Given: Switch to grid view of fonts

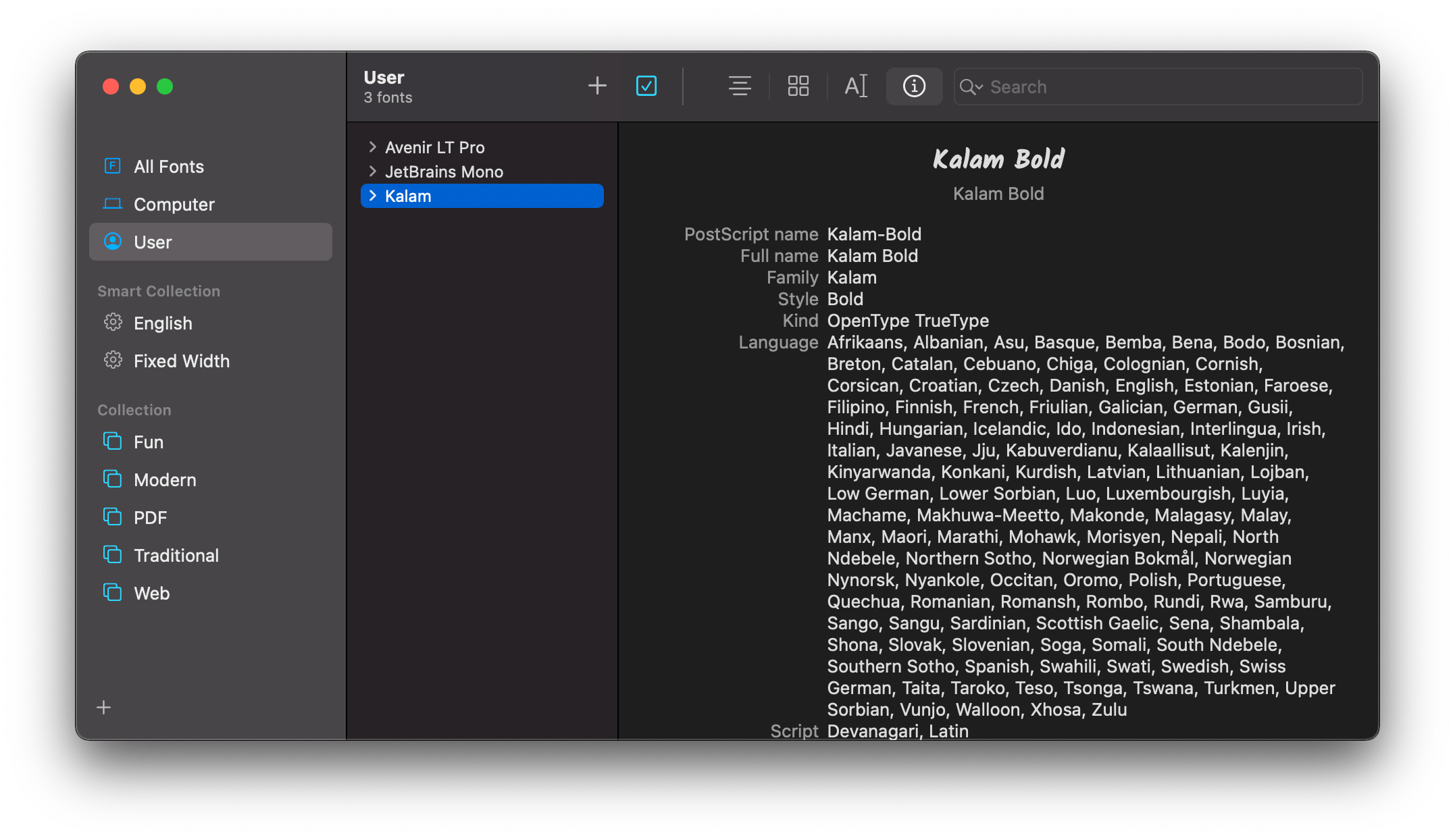Looking at the screenshot, I should 797,86.
